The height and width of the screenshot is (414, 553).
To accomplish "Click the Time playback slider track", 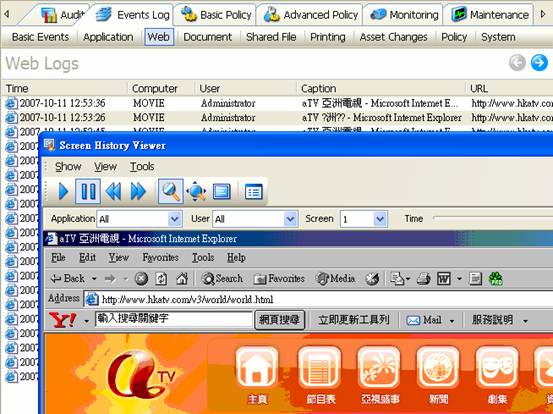I will (493, 219).
